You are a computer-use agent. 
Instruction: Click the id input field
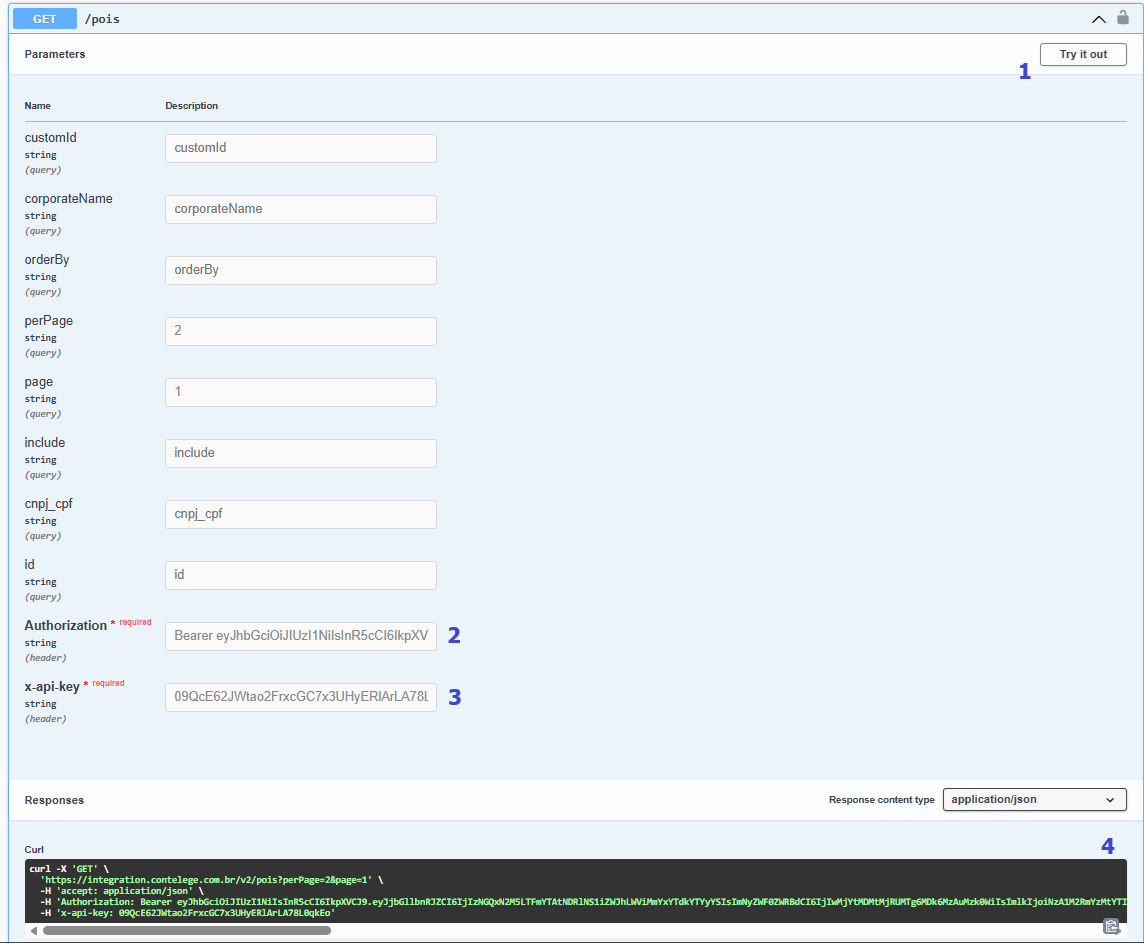[x=301, y=575]
